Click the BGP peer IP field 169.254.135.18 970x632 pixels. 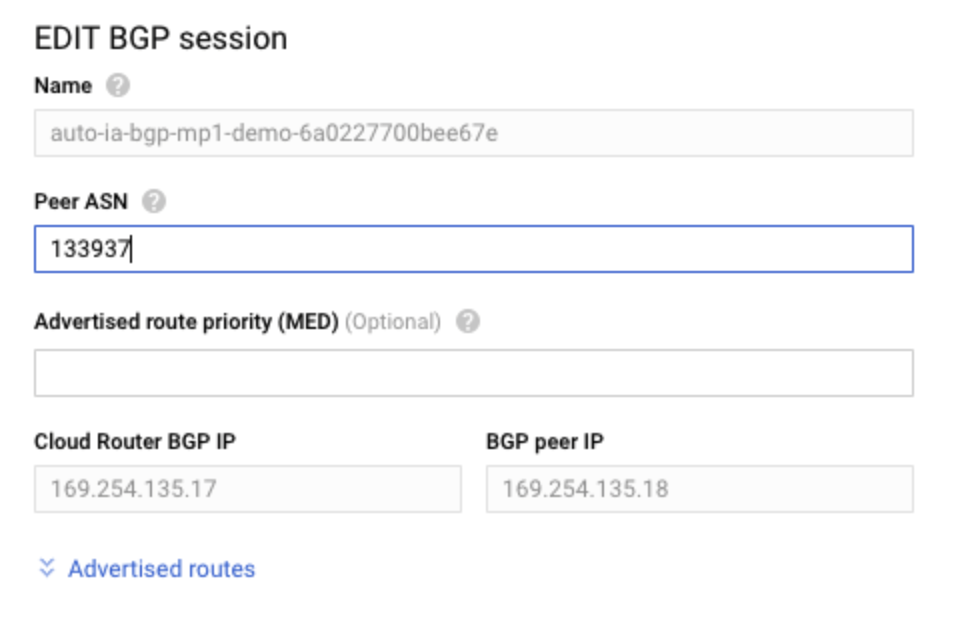(699, 489)
